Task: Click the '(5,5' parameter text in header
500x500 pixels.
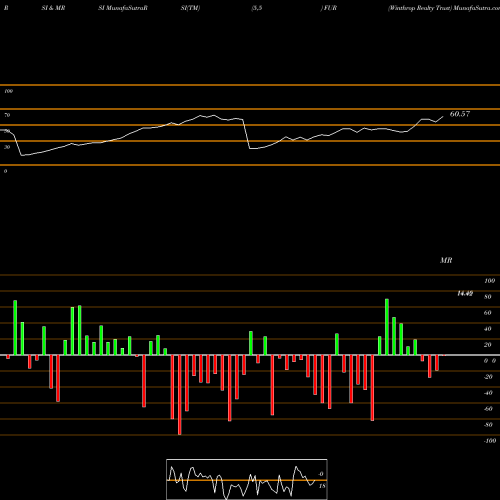Action: (257, 8)
